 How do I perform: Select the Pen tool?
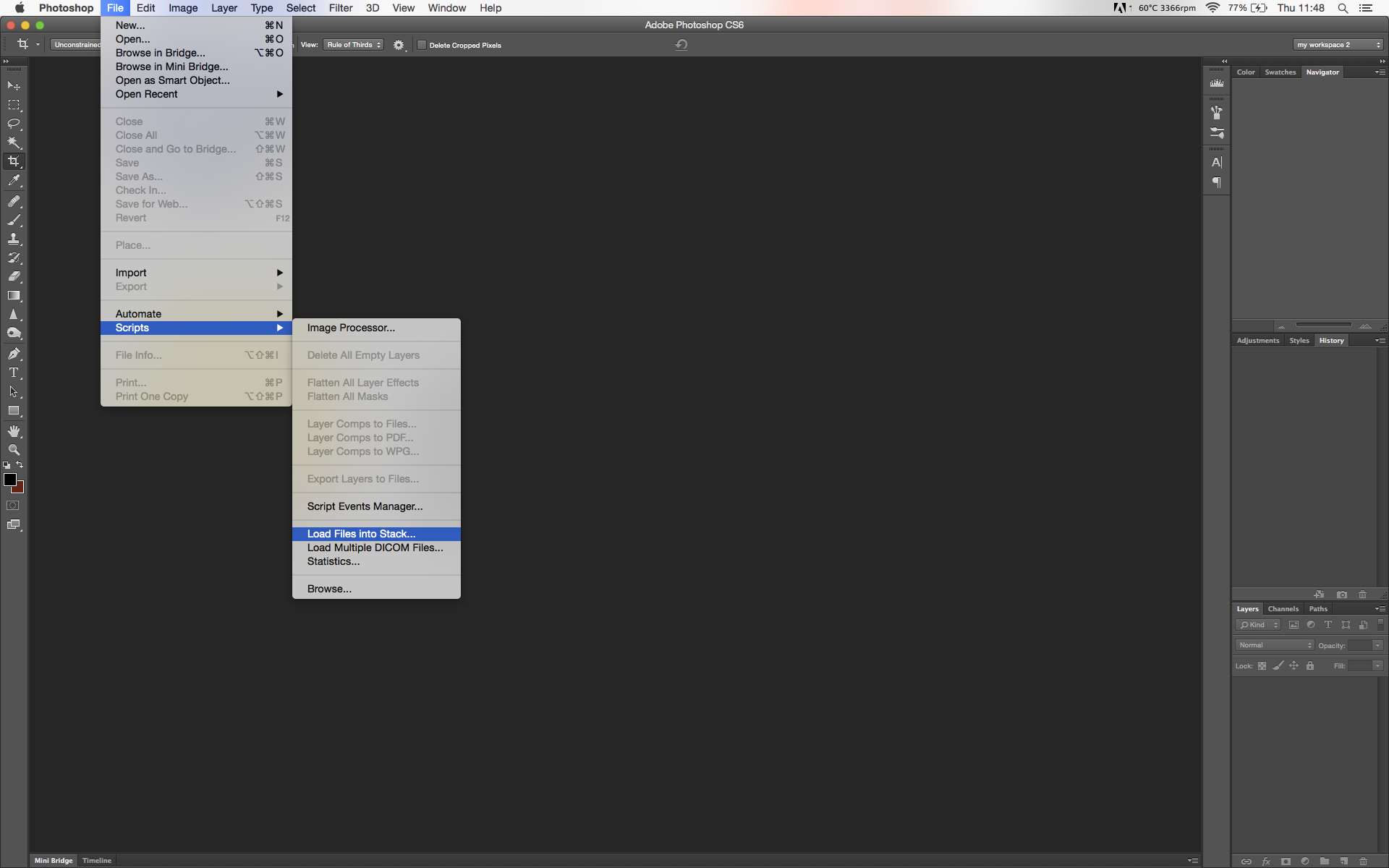[x=14, y=354]
